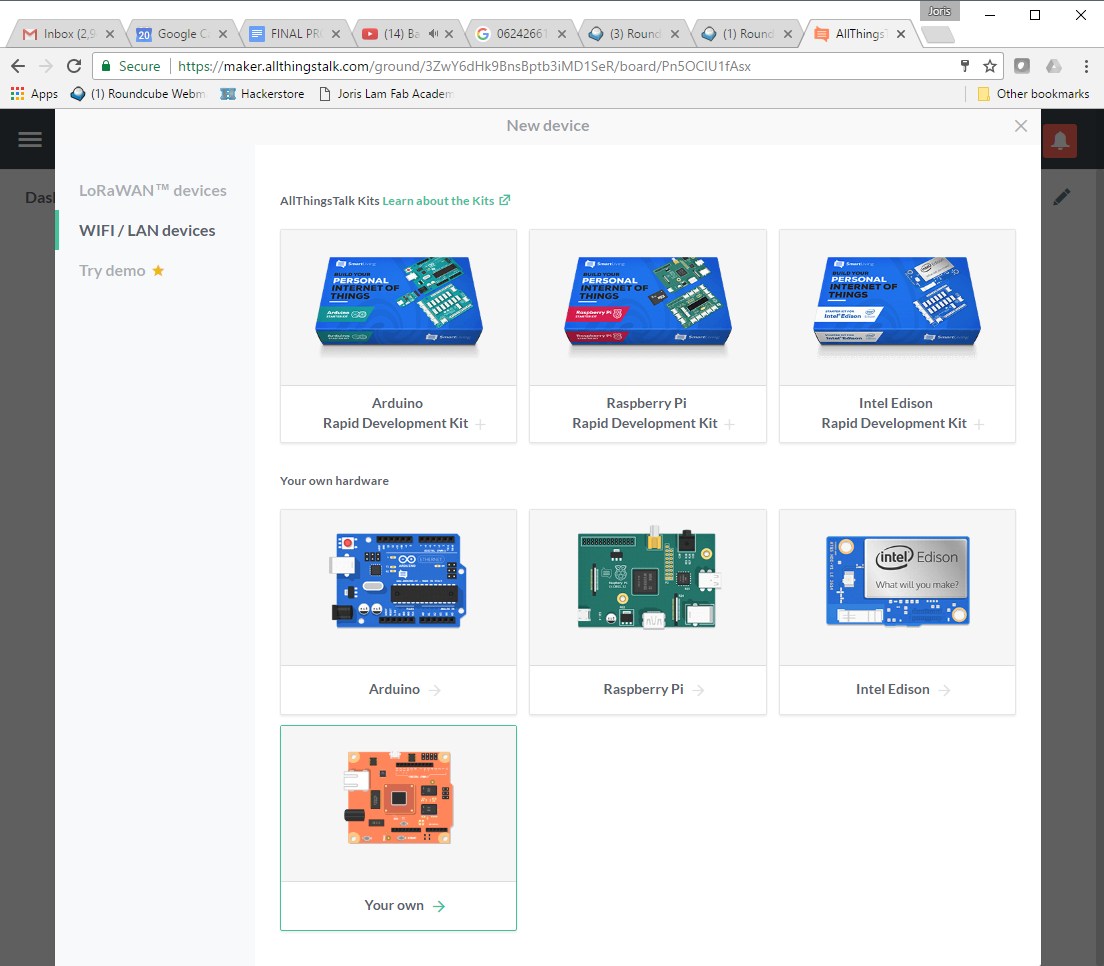Click green arrow next to Your own
Screen dimensions: 1104x966
439,906
